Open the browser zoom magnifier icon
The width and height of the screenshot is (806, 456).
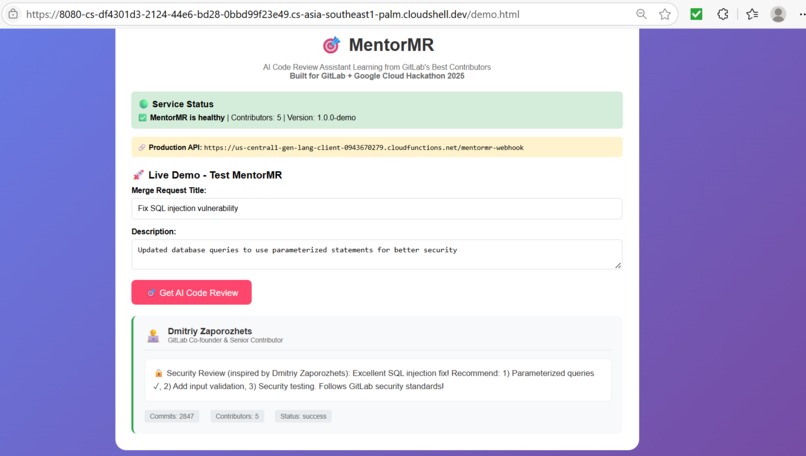coord(641,14)
